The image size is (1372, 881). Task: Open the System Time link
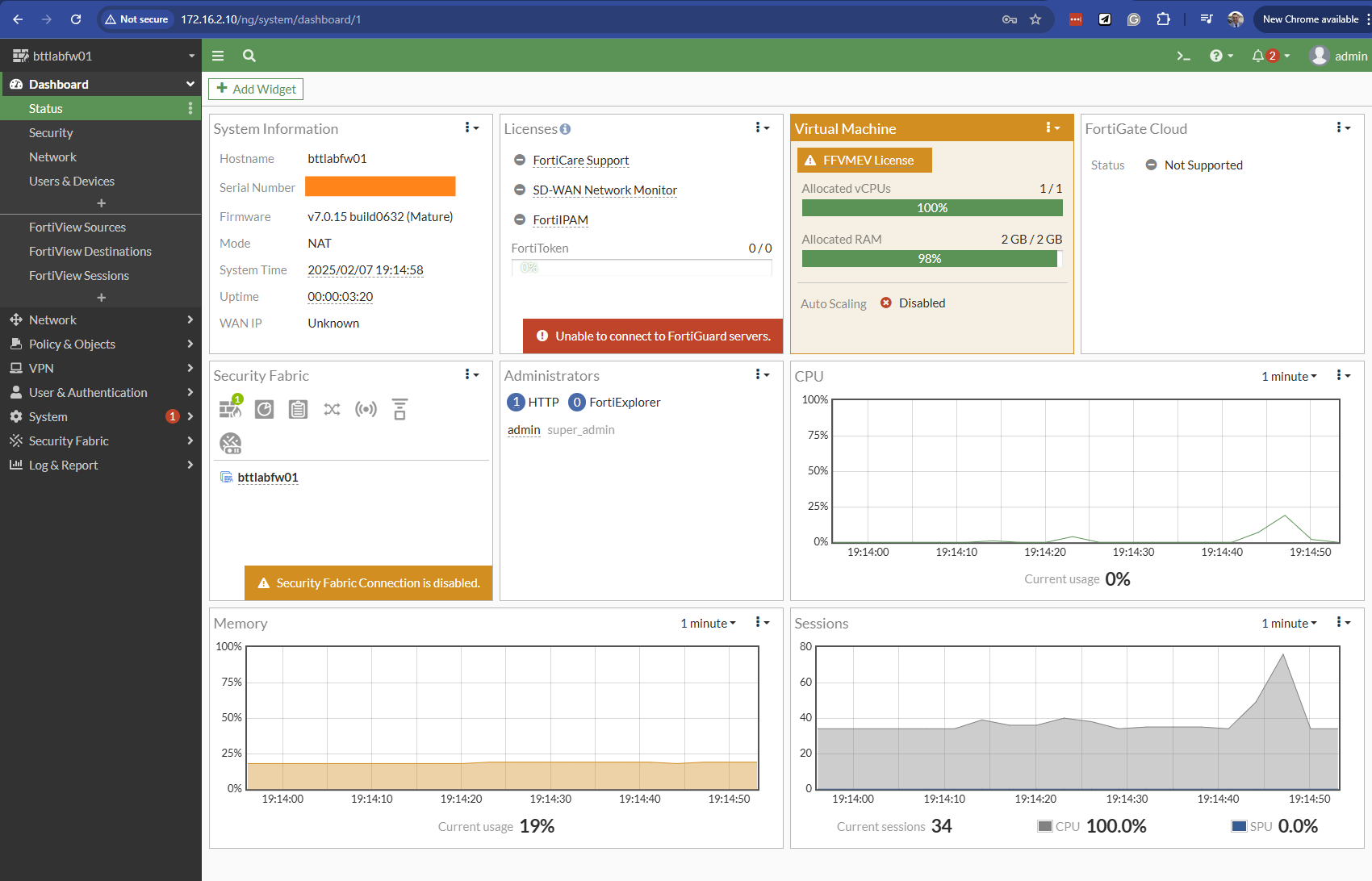[365, 269]
